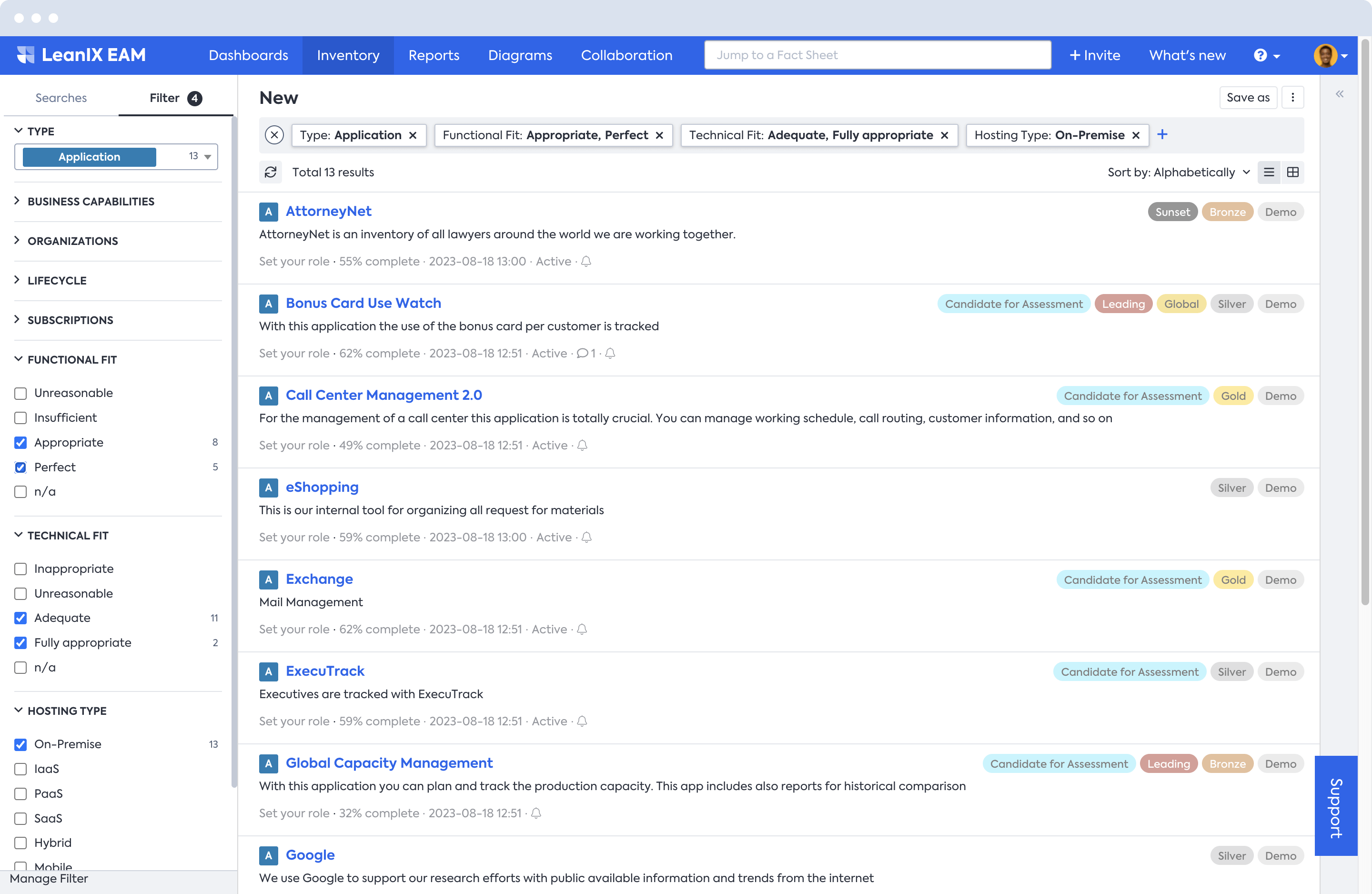Open the Reports menu
Screen dimensions: 1372x894
tap(434, 55)
